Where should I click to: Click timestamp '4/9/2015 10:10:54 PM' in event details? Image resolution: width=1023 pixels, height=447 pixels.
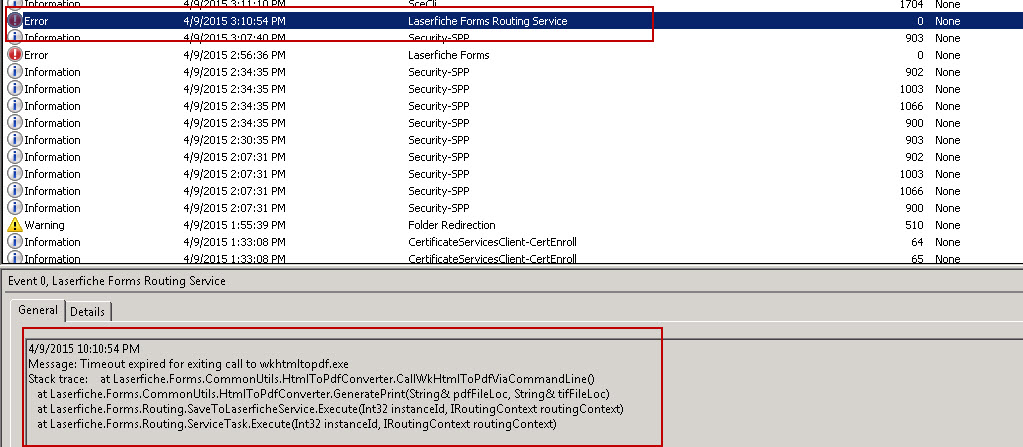(84, 349)
